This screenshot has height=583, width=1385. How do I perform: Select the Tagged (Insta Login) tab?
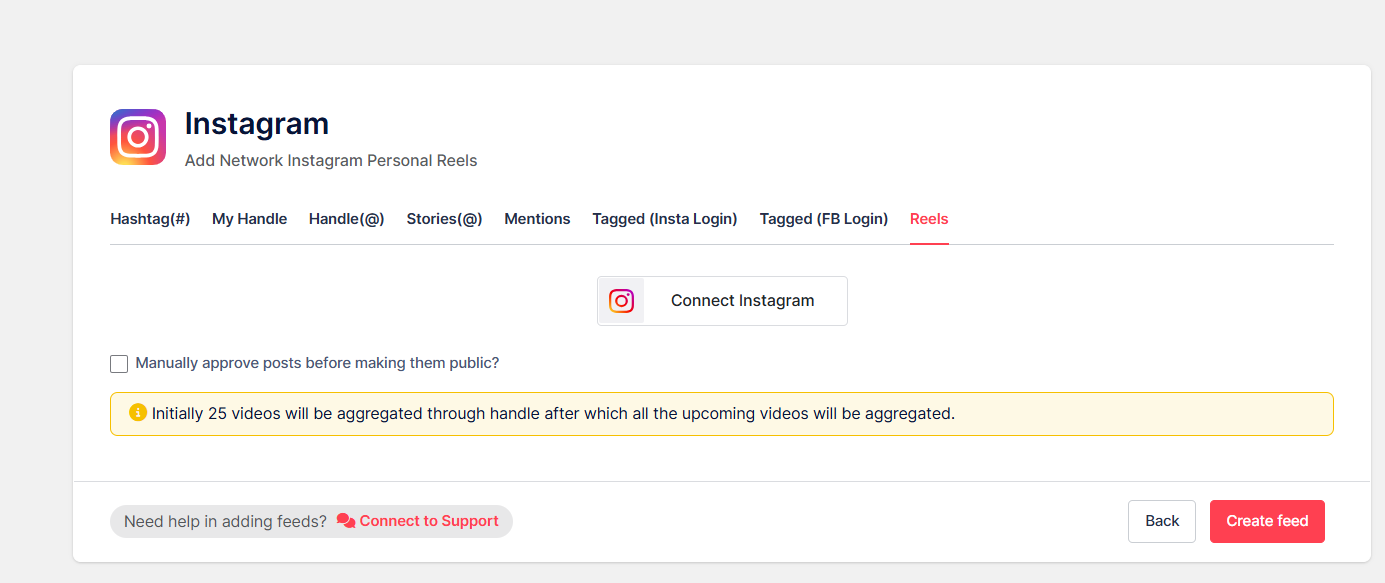[664, 218]
